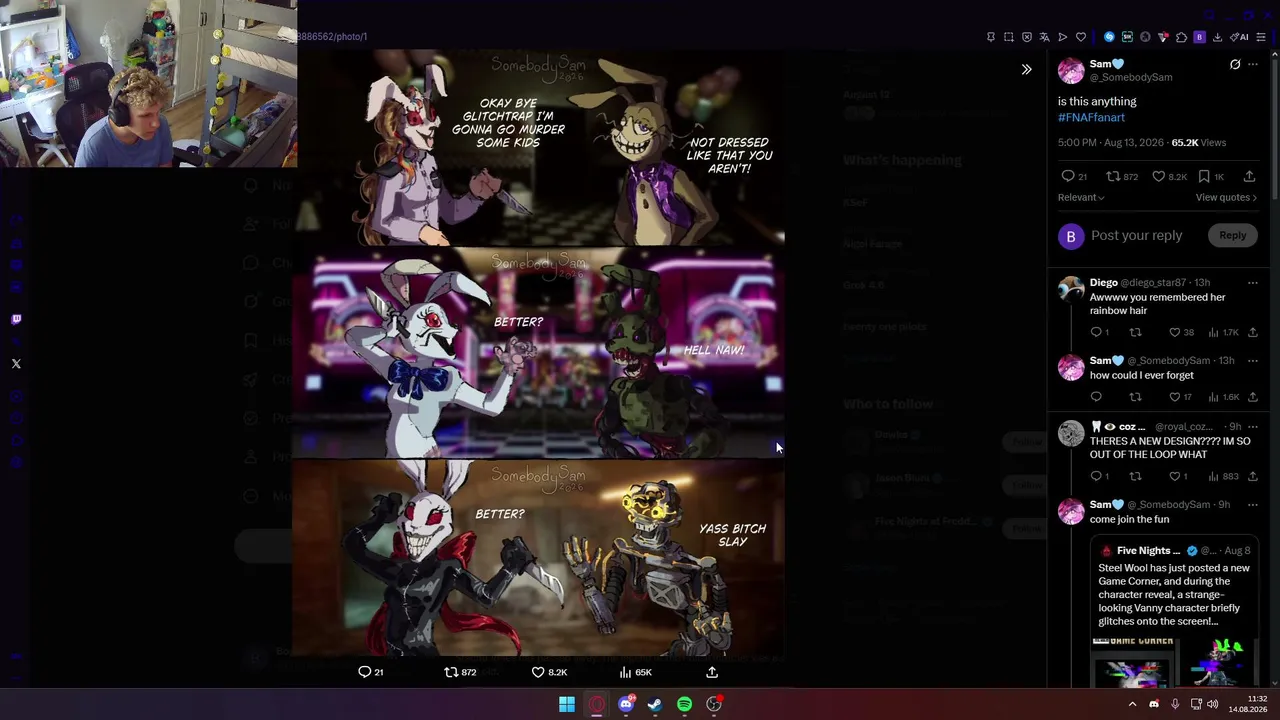
Task: Open the Shazam extension icon
Action: tap(1109, 37)
